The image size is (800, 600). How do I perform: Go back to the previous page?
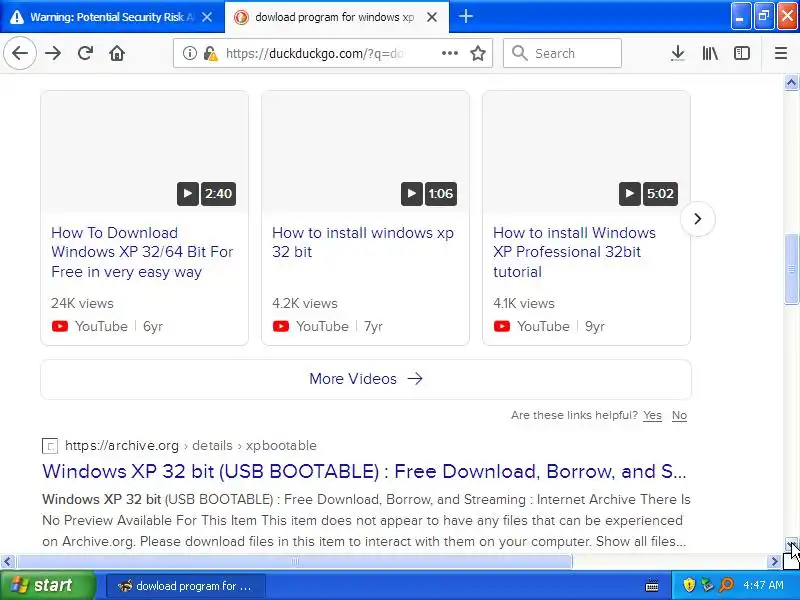coord(20,53)
